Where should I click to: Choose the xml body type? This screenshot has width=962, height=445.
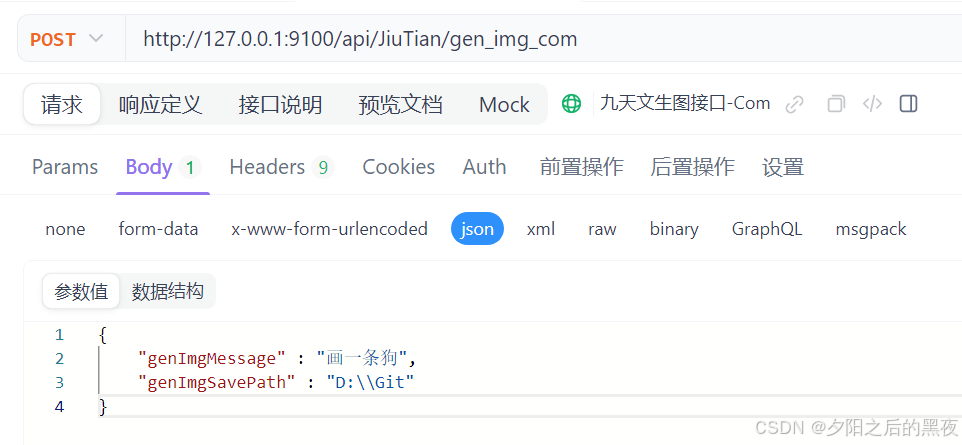[541, 229]
